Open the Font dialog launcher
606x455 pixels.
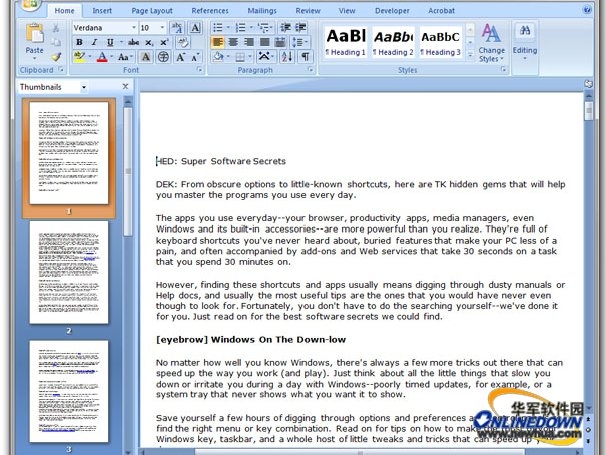tap(199, 70)
